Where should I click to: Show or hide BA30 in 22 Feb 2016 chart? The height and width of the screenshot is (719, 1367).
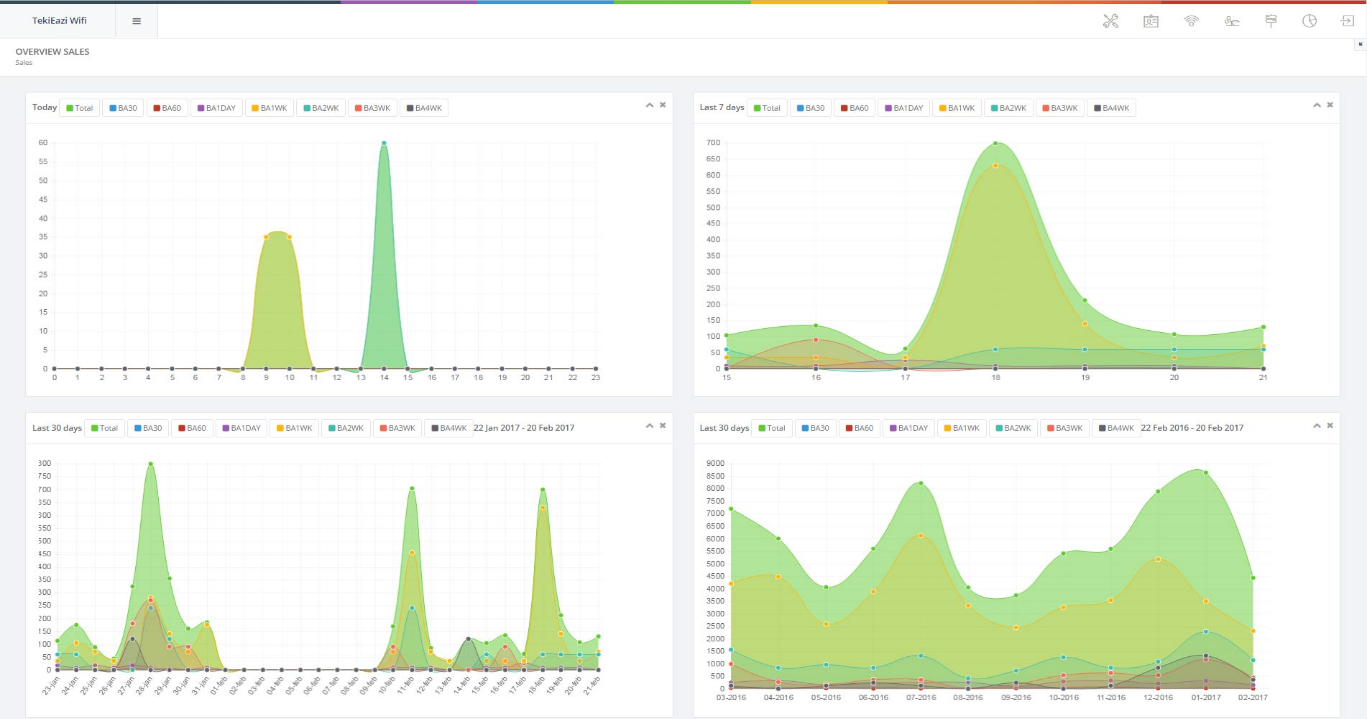pos(816,428)
